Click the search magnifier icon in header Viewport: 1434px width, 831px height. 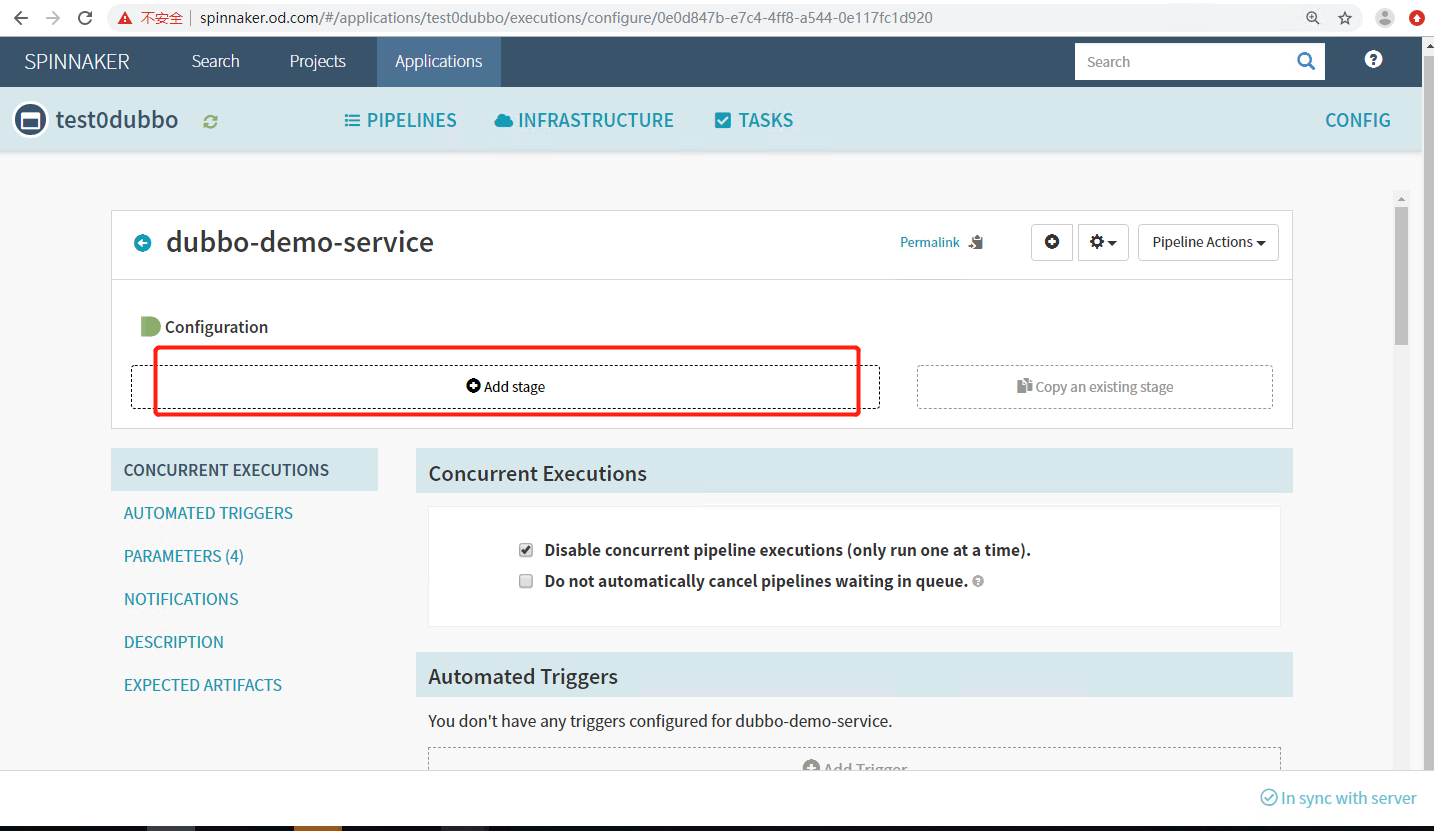click(x=1305, y=61)
